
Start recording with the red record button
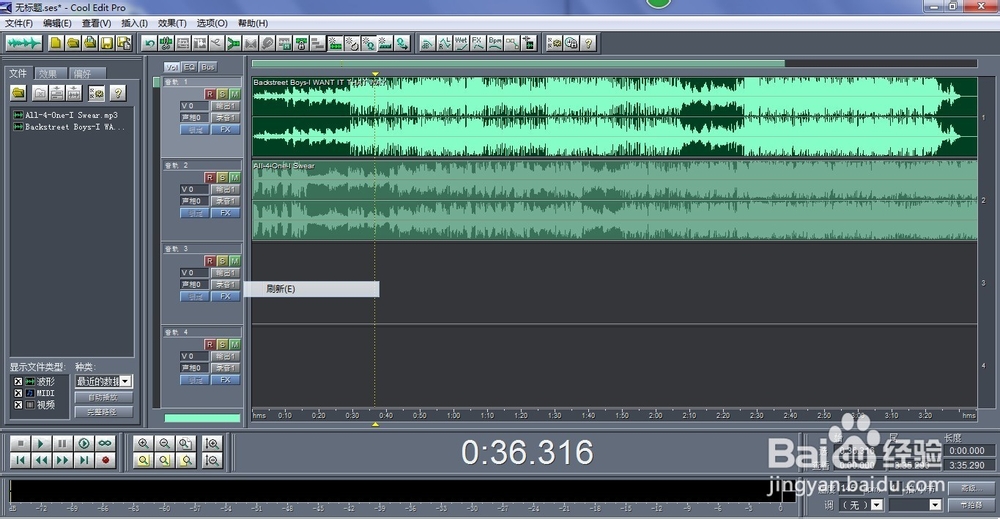(x=105, y=460)
